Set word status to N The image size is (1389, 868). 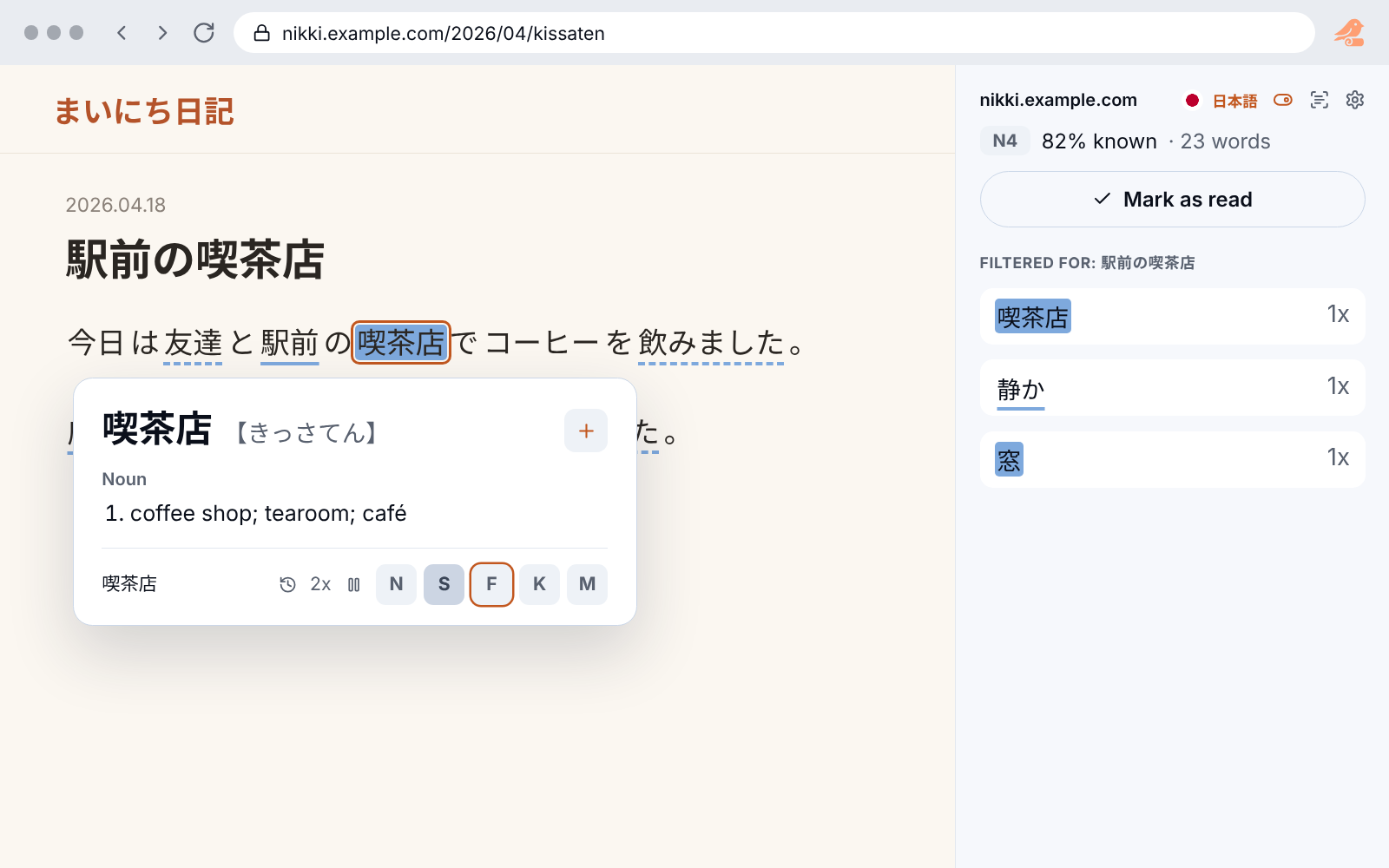click(396, 584)
